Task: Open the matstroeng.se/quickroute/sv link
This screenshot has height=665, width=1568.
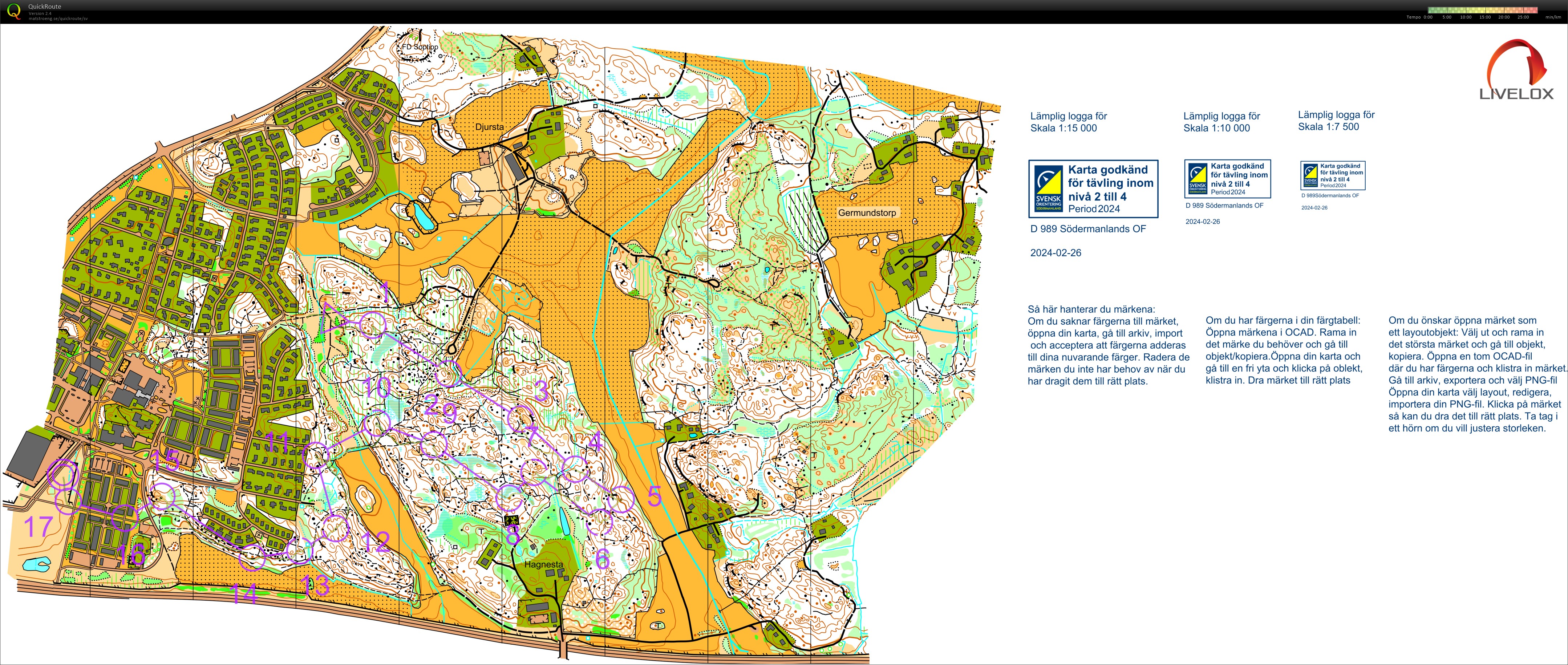Action: click(58, 18)
